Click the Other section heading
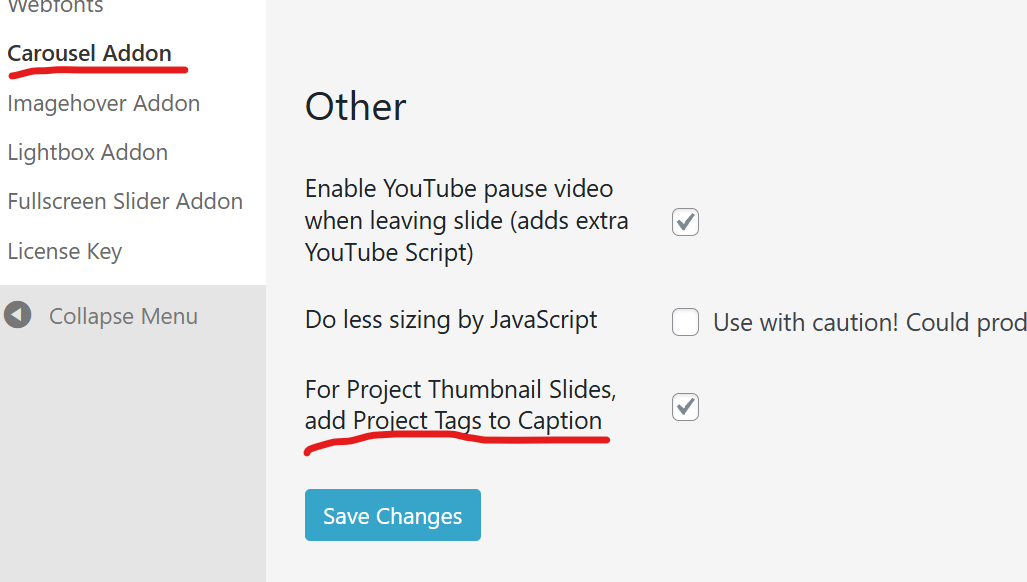Image resolution: width=1027 pixels, height=582 pixels. click(x=355, y=106)
